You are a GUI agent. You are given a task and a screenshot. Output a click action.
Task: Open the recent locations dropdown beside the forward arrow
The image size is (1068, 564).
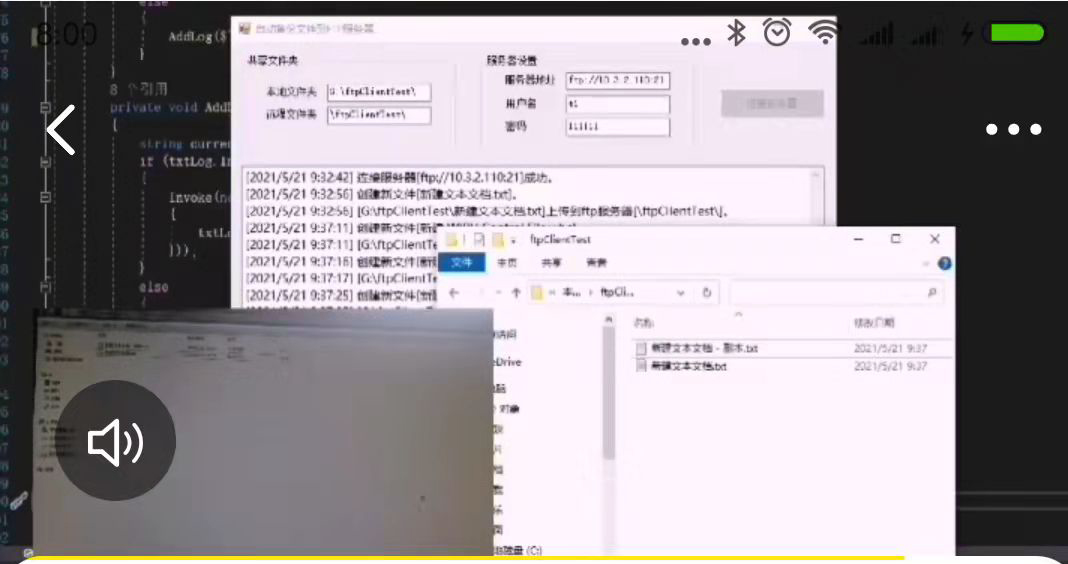(499, 293)
